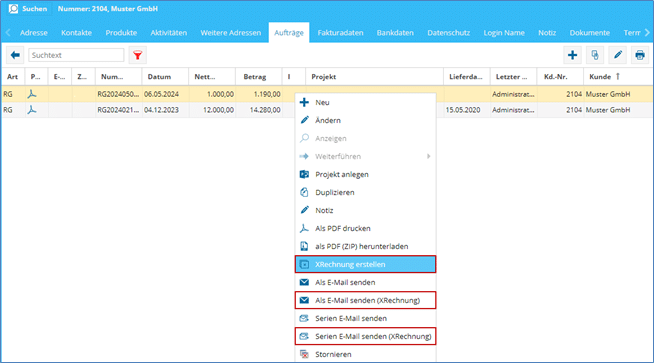Switch to the Adresse tab
The width and height of the screenshot is (654, 363).
33,33
